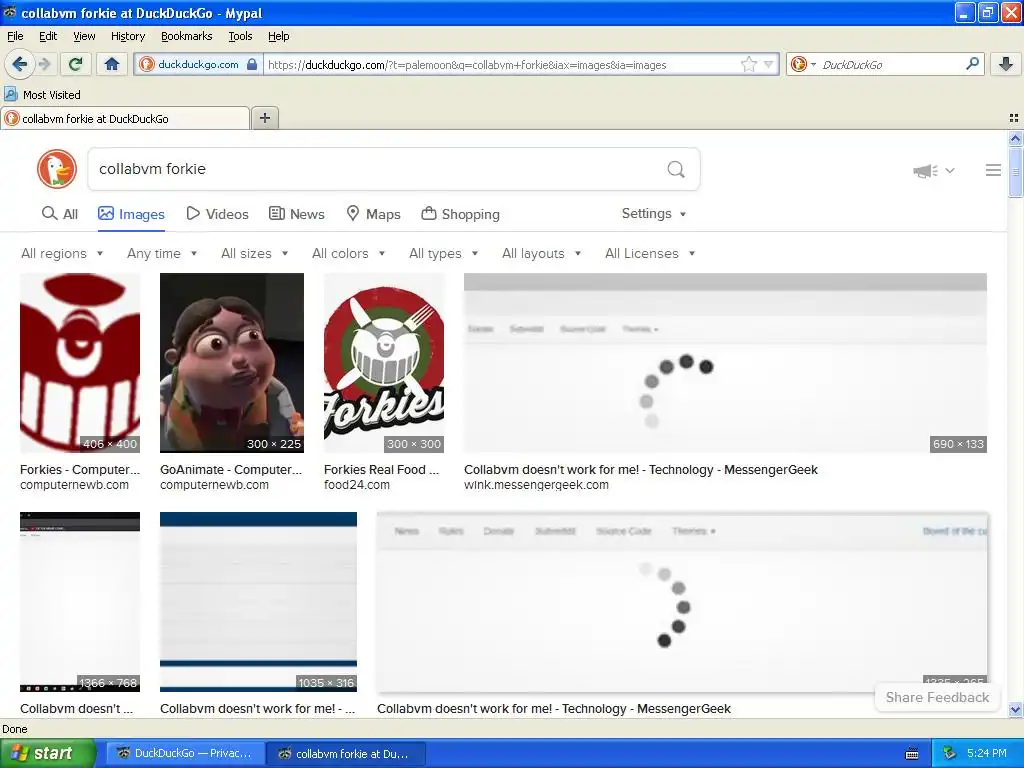This screenshot has width=1024, height=768.
Task: Select the Images results tab
Action: point(131,214)
